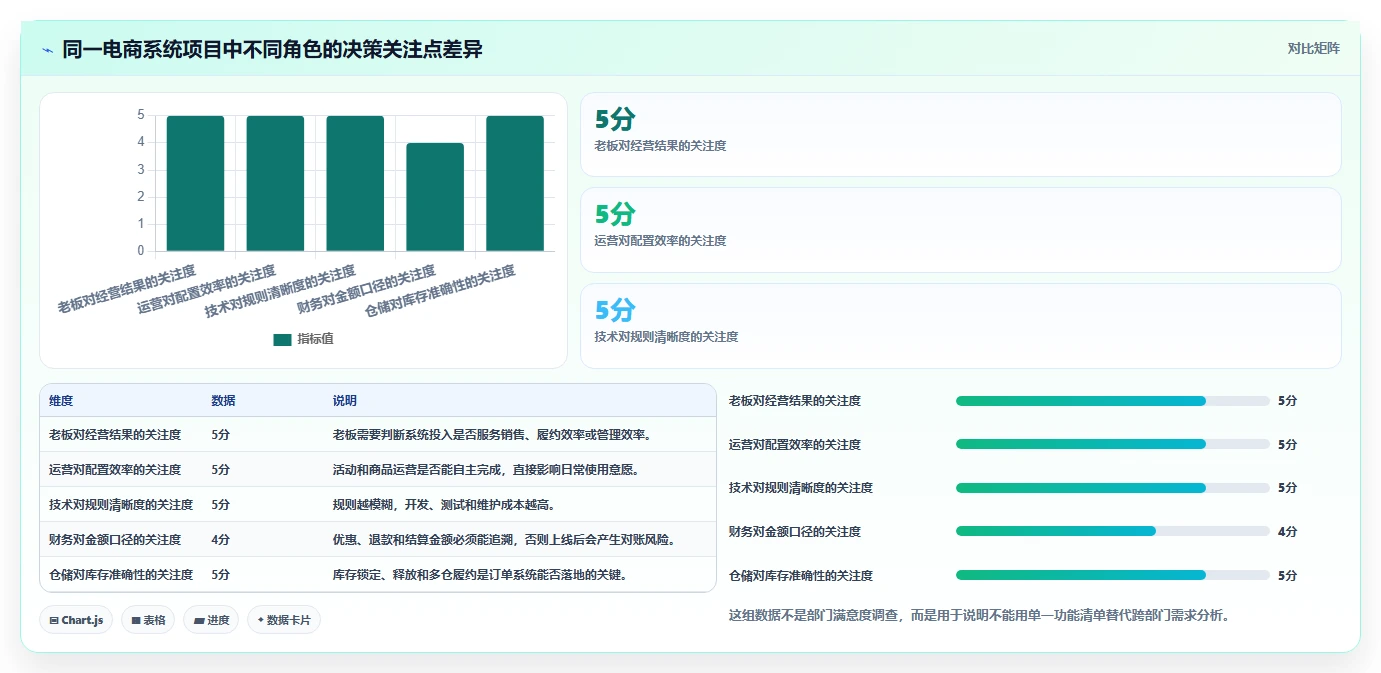Image resolution: width=1381 pixels, height=673 pixels.
Task: Click the footnote starting 这组数据不是部门满意度调查
Action: [979, 616]
